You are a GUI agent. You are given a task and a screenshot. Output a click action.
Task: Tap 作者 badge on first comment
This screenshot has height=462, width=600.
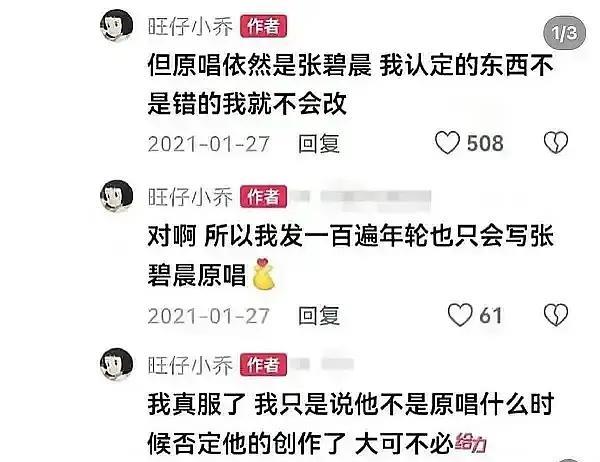pos(263,26)
